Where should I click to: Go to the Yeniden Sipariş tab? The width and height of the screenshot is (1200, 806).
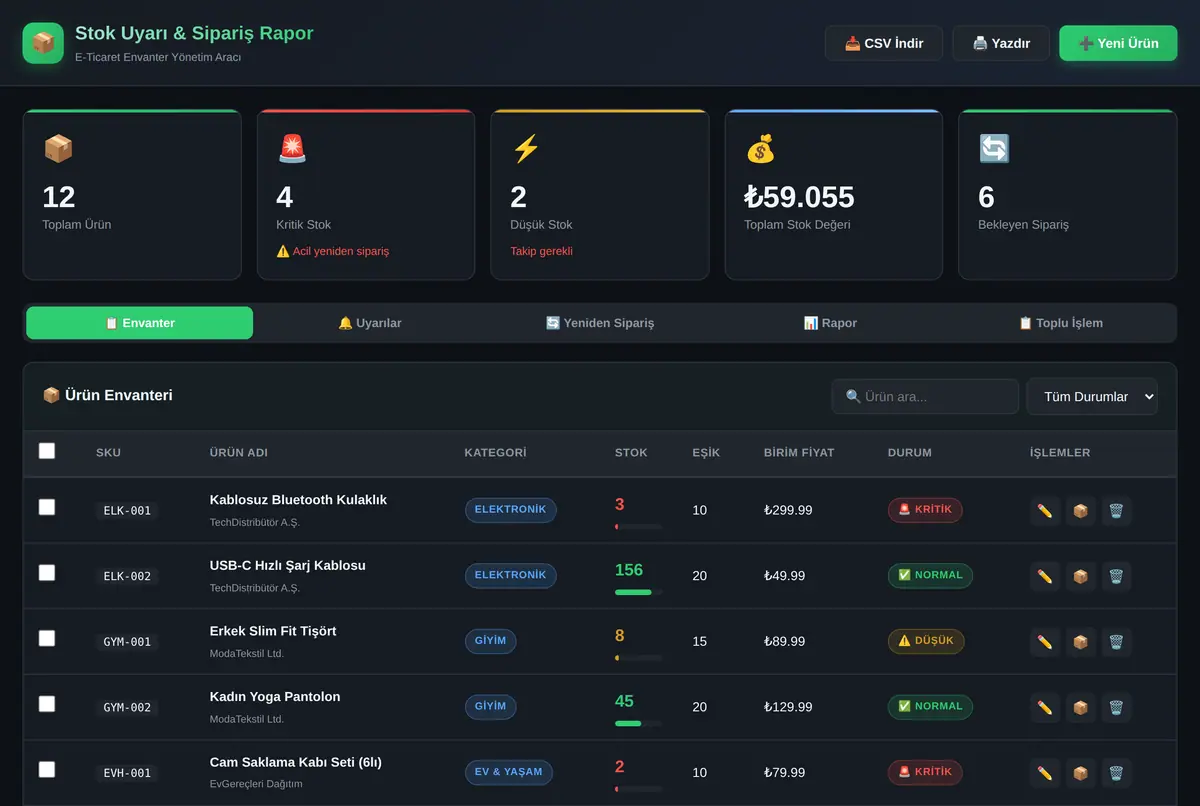[x=600, y=323]
